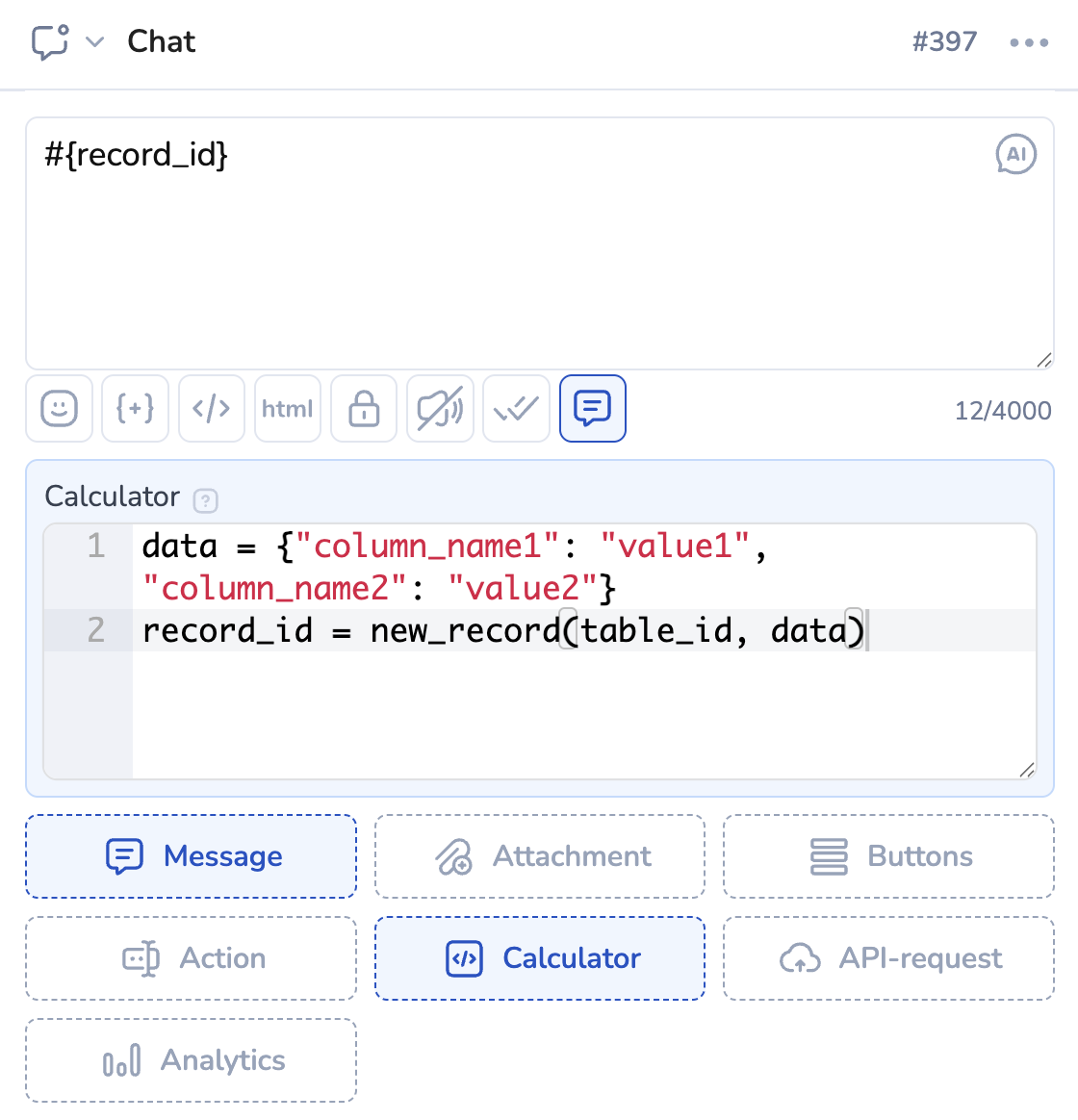Toggle the muted sound notification icon

click(x=440, y=409)
